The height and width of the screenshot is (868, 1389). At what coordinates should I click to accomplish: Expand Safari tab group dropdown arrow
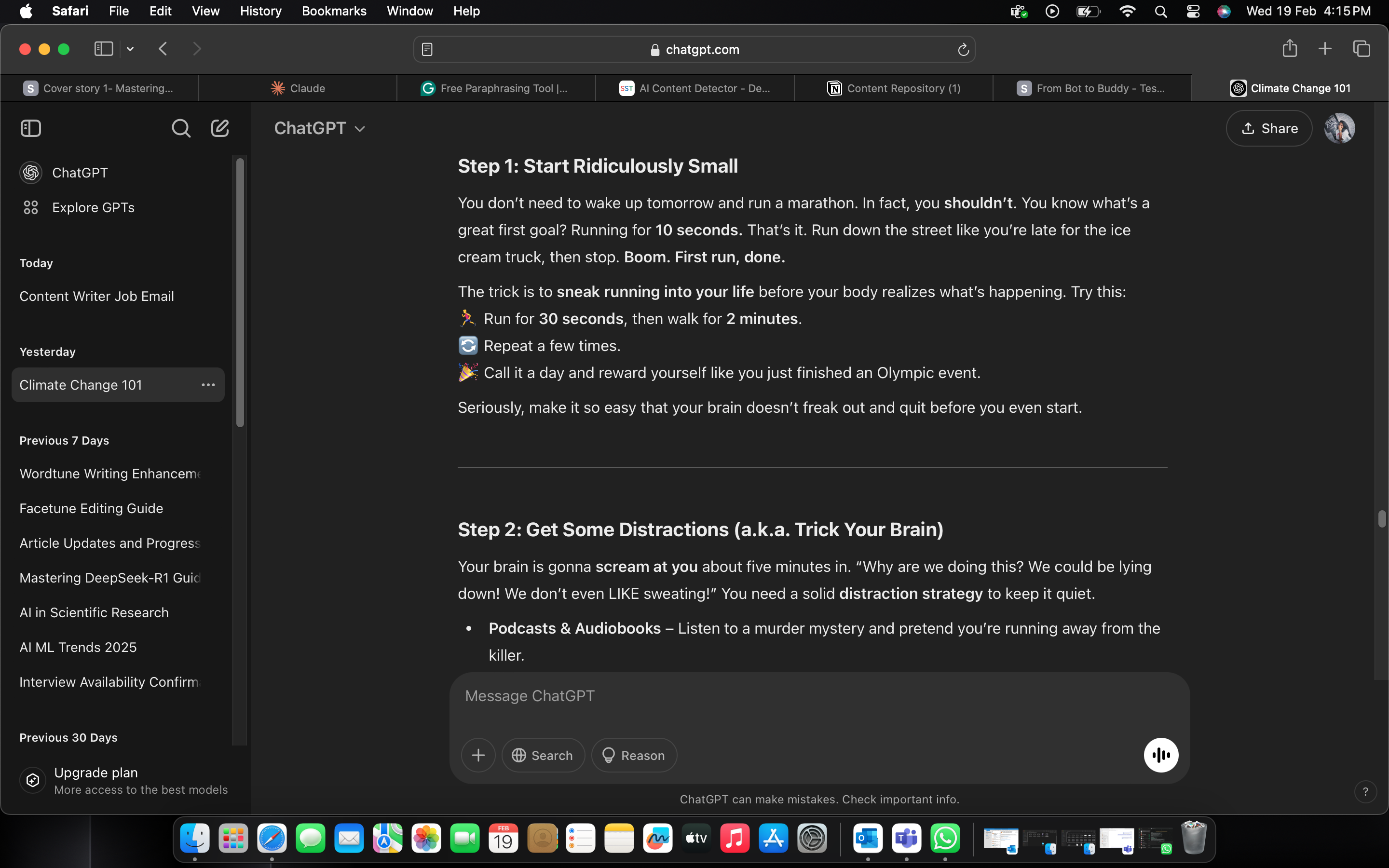coord(130,49)
